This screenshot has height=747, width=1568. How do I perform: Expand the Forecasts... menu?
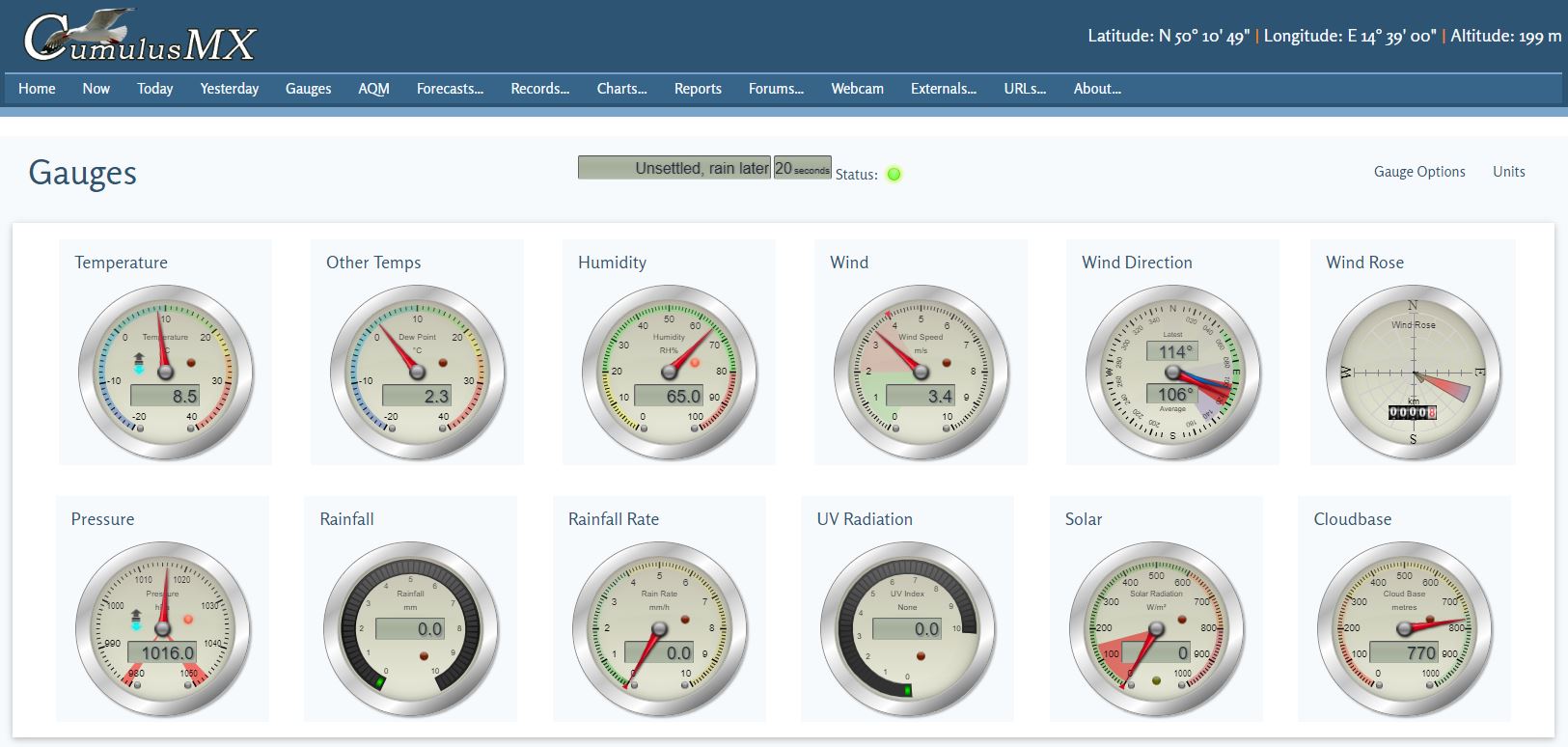click(x=451, y=88)
